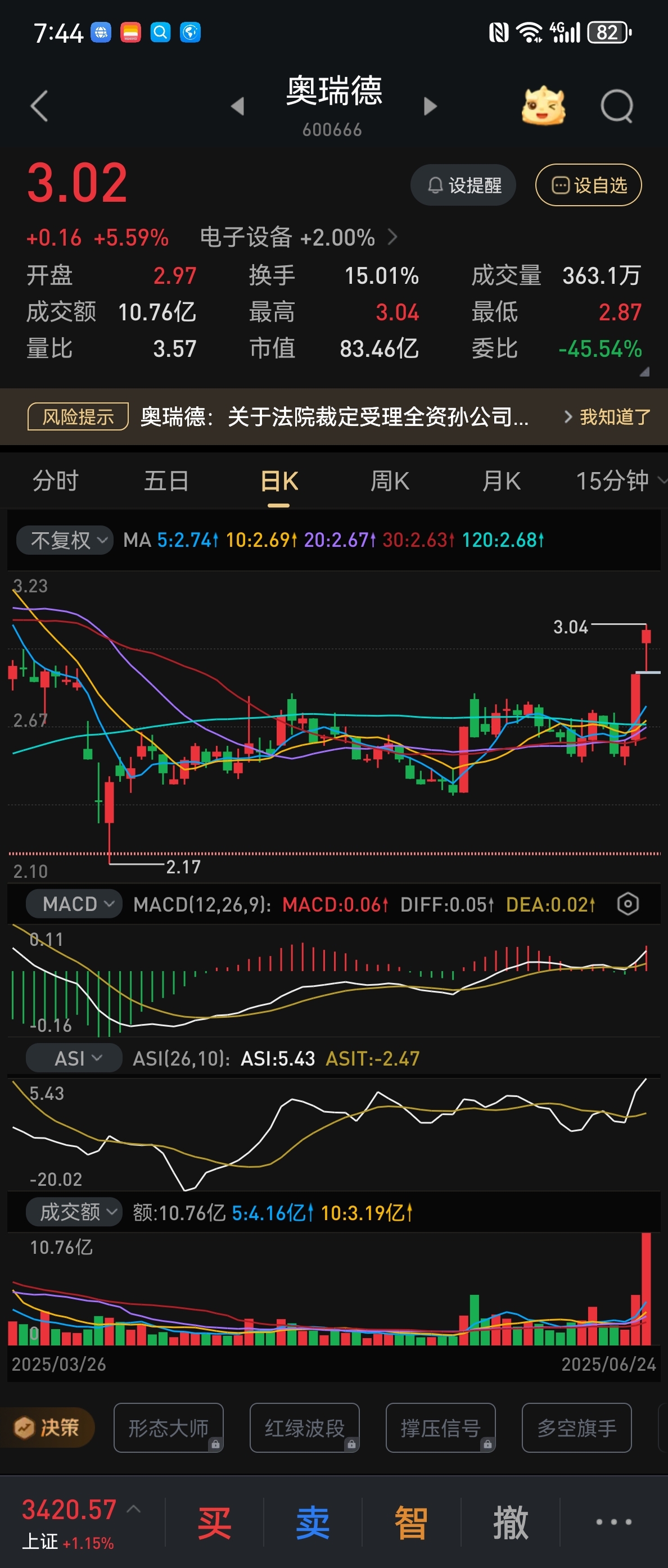The height and width of the screenshot is (1568, 668).
Task: Select the 日K chart tab
Action: [279, 481]
